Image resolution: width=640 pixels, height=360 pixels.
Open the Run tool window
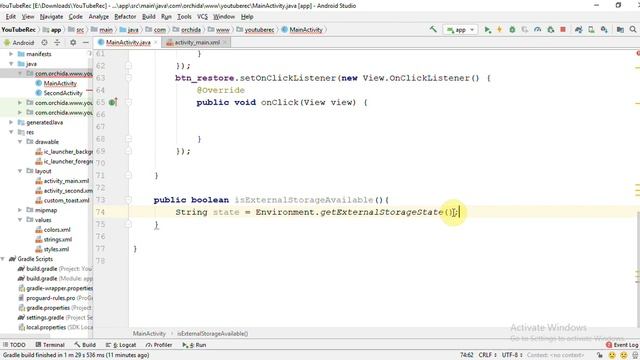click(194, 345)
